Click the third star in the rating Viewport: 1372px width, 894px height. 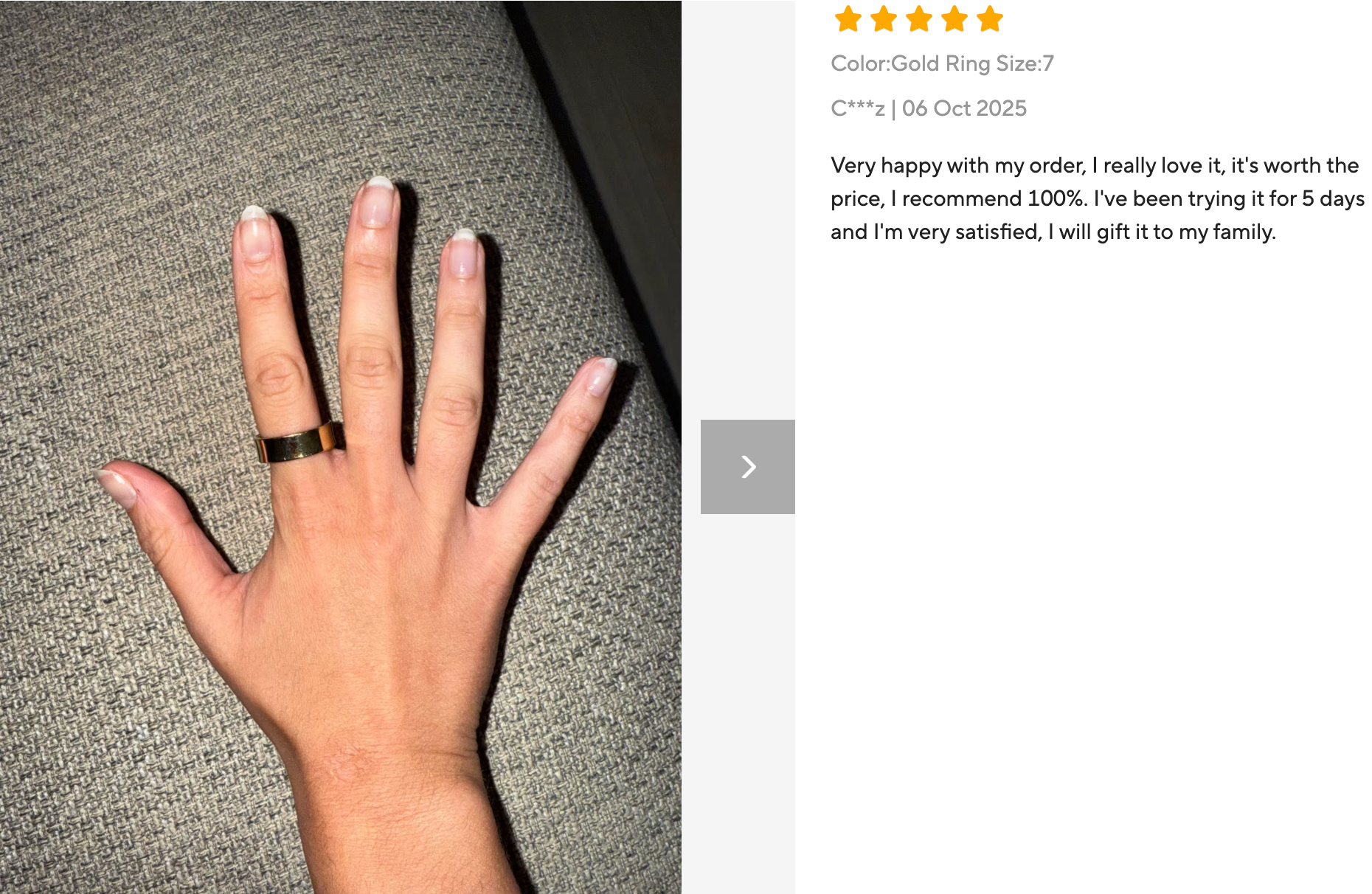click(919, 19)
